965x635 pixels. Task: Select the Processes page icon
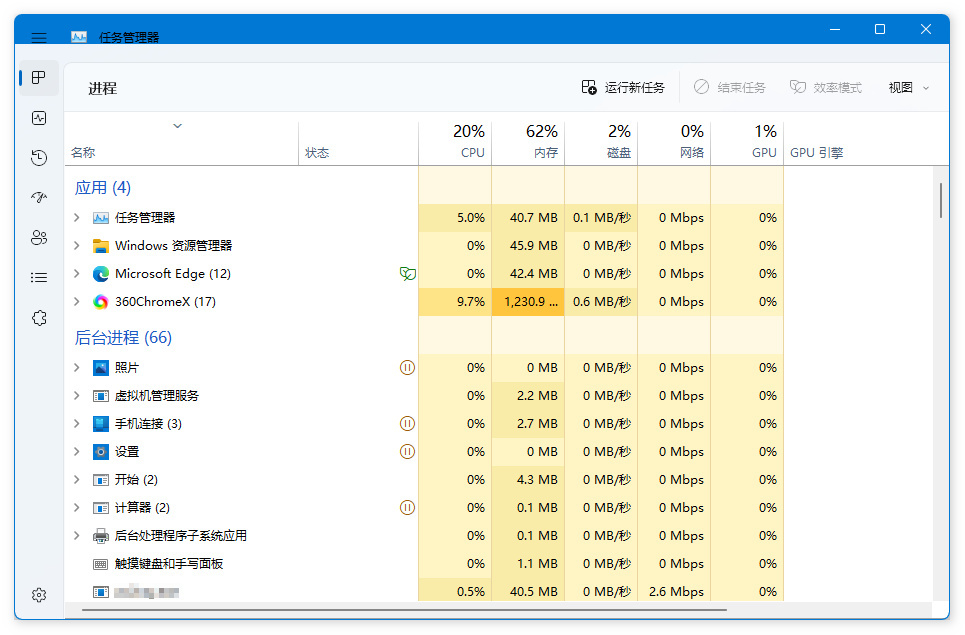39,78
